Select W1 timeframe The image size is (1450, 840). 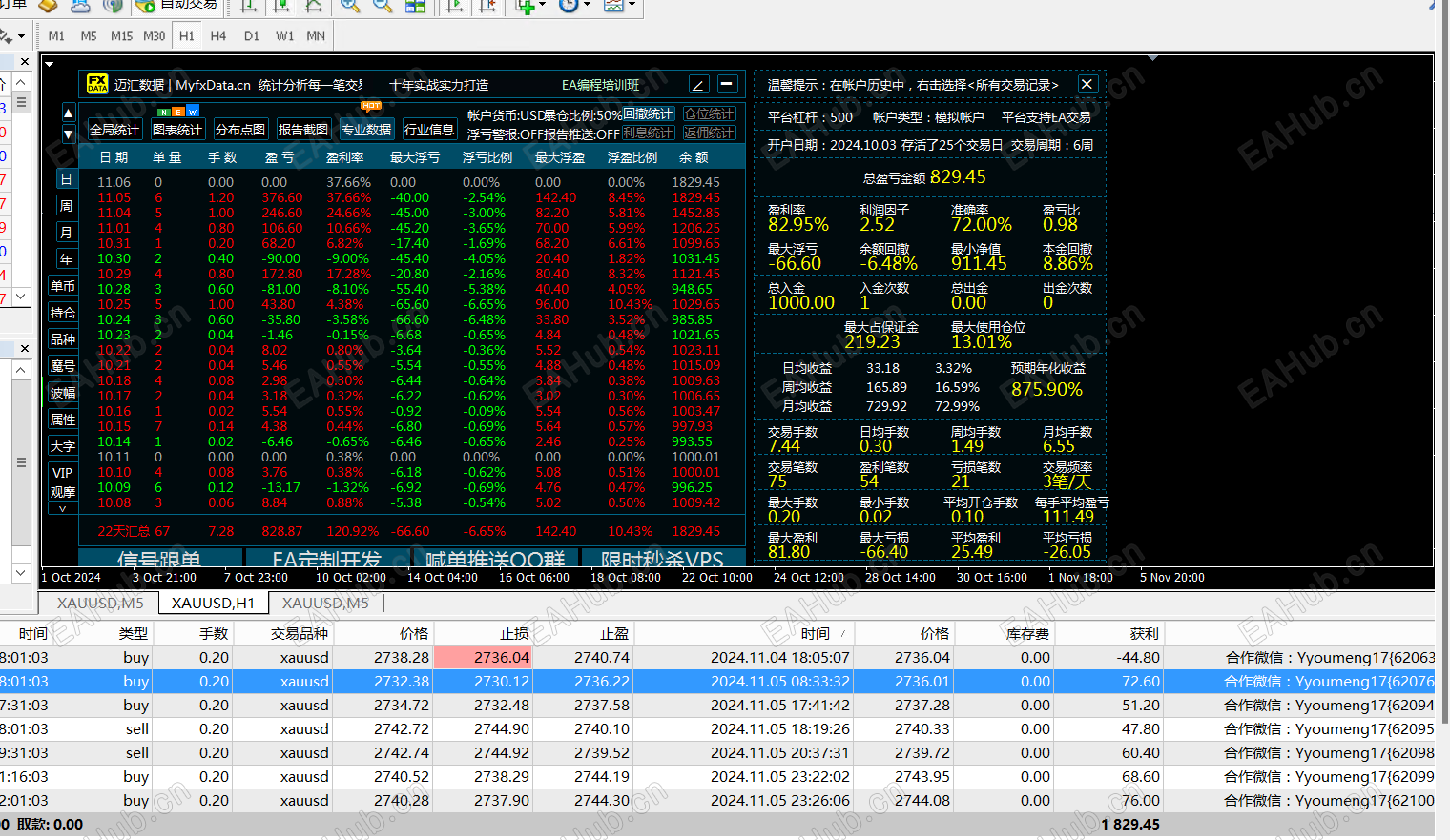click(x=285, y=36)
